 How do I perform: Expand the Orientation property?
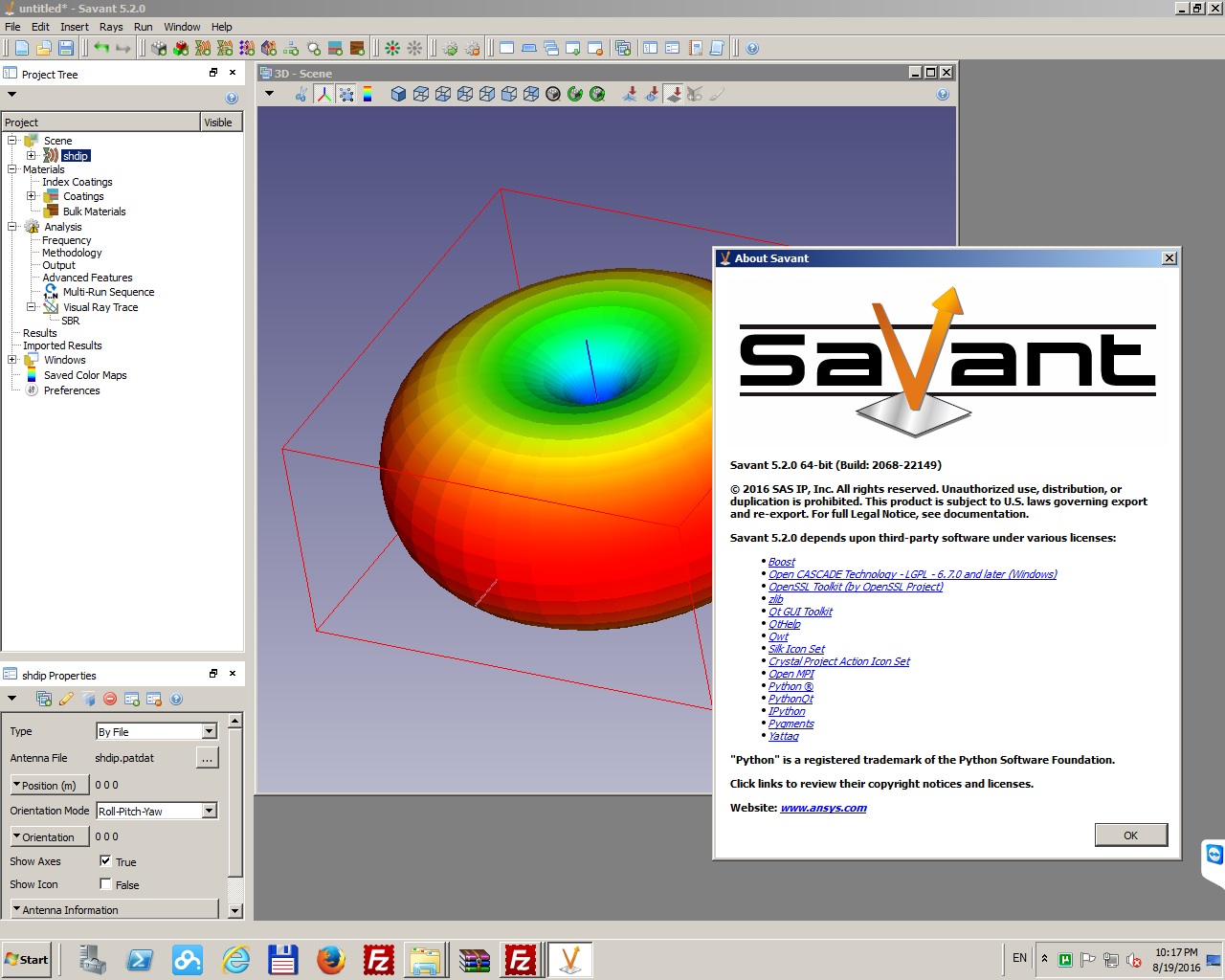(x=50, y=836)
